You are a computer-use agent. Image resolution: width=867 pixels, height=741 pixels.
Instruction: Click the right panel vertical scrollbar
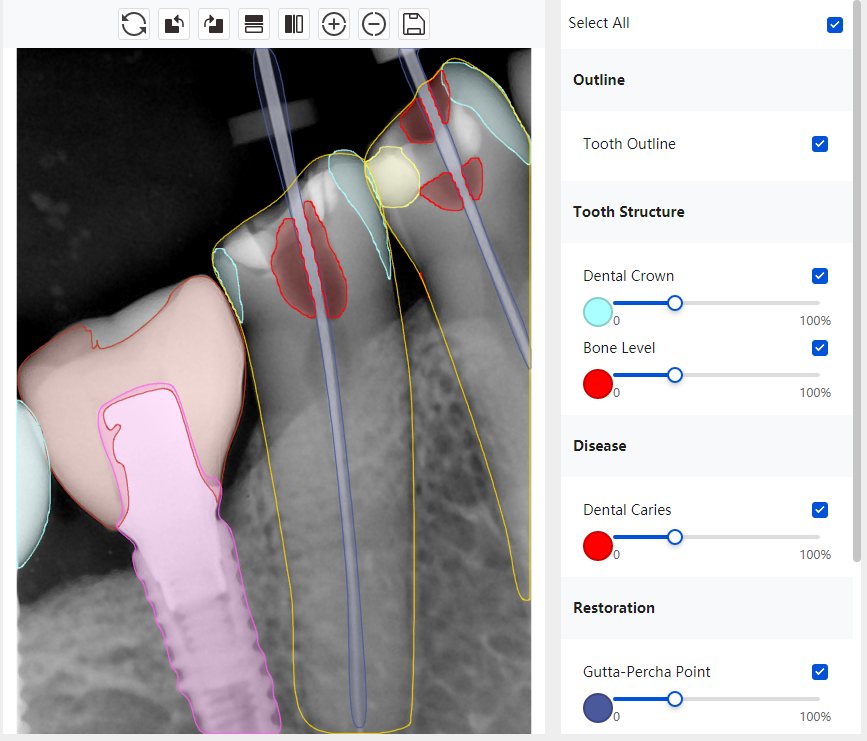coord(856,280)
